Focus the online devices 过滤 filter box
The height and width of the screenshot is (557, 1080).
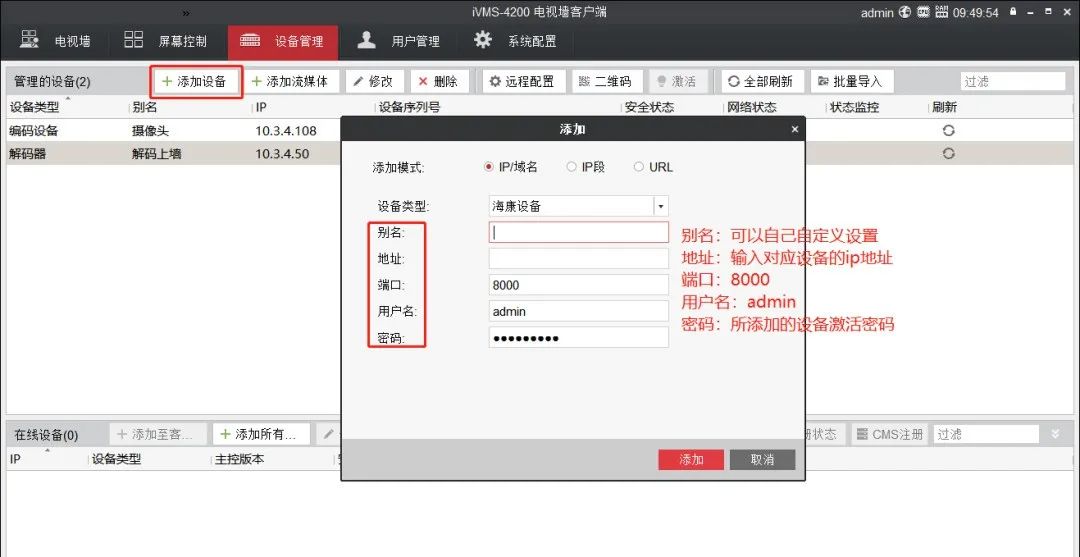[986, 434]
